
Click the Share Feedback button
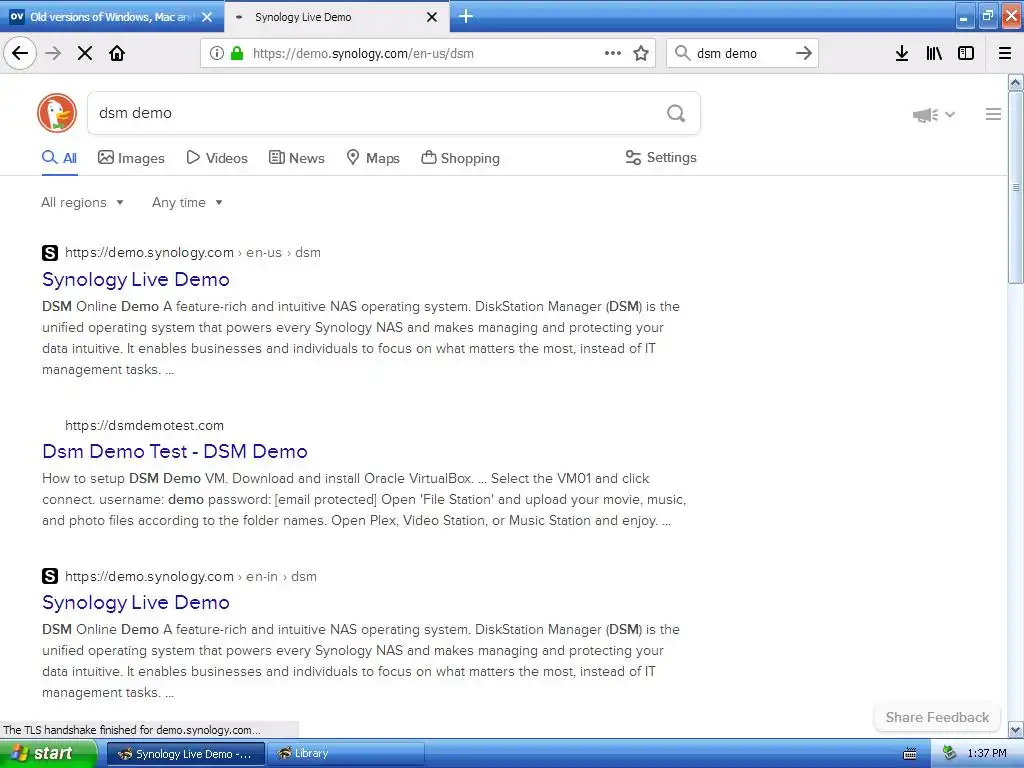point(937,717)
